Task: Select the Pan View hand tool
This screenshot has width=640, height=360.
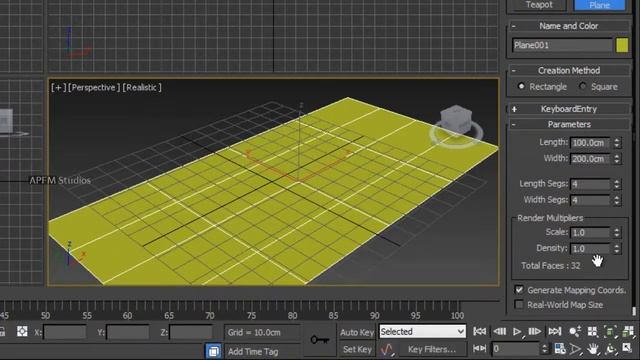Action: [x=593, y=349]
